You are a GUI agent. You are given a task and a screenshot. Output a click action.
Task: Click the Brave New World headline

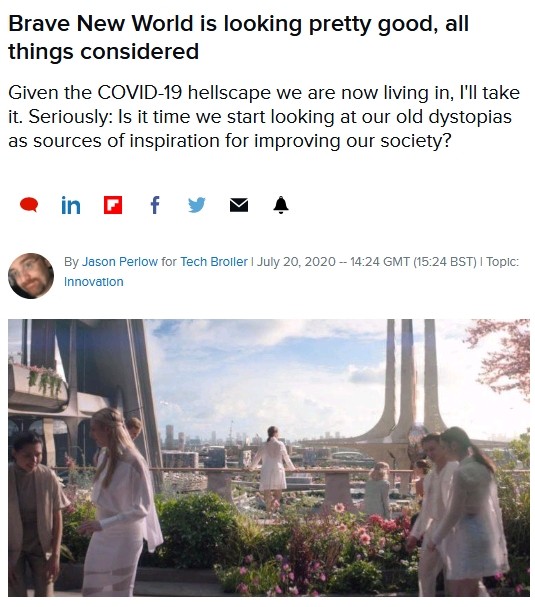pyautogui.click(x=238, y=38)
